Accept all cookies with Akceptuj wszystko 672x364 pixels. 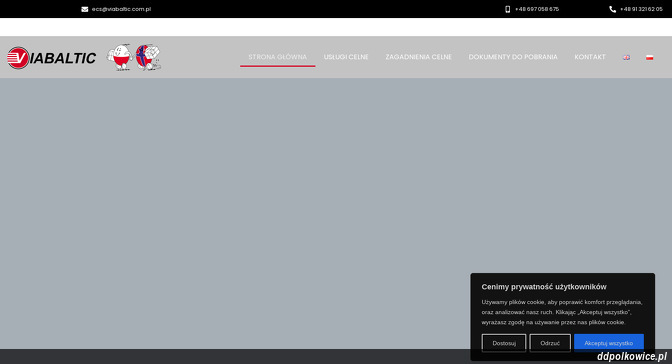pos(609,343)
